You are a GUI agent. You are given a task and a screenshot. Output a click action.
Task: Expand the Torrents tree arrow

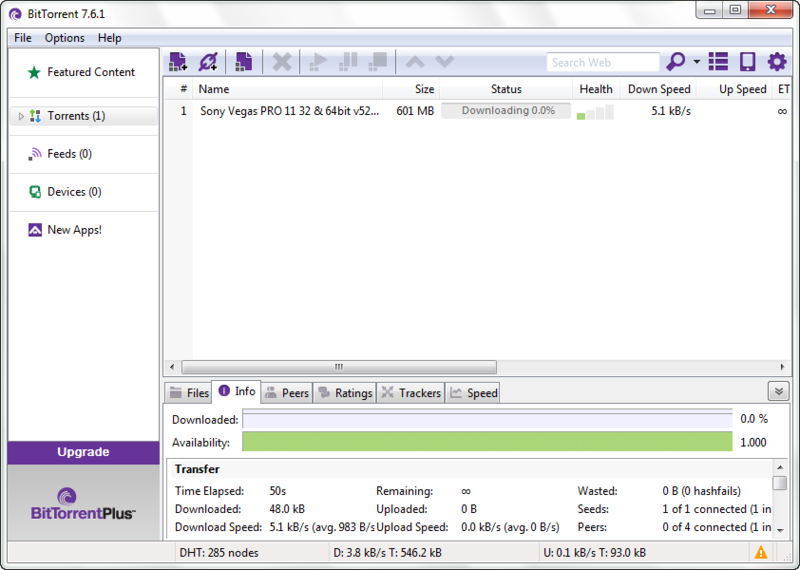(21, 116)
